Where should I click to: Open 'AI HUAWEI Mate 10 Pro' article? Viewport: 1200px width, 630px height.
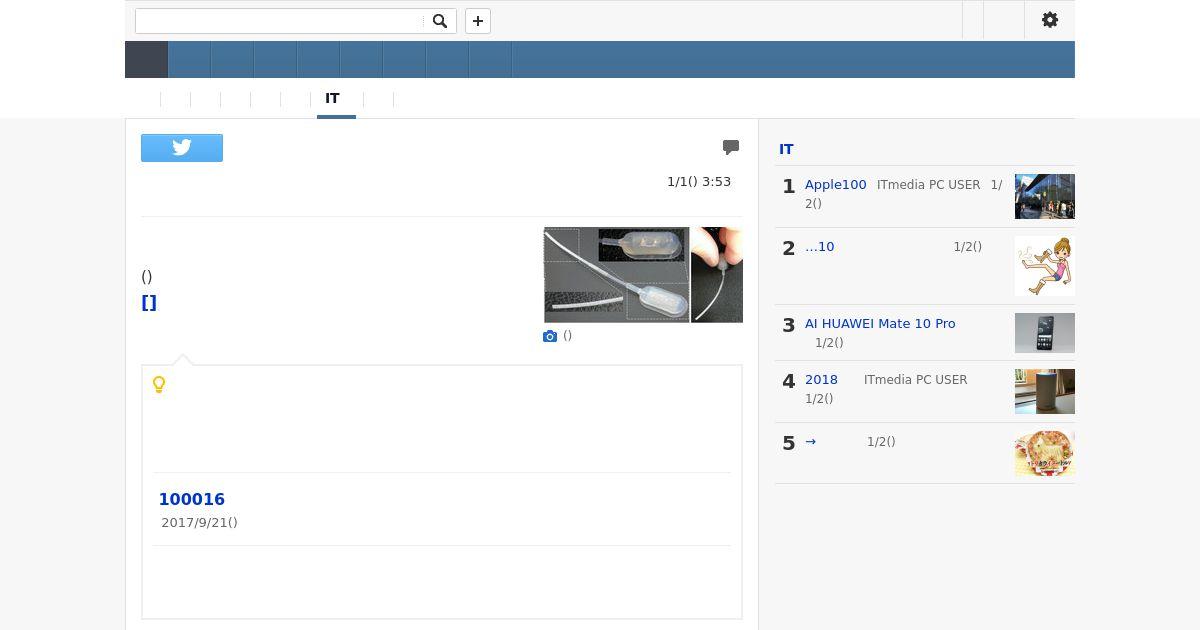880,324
